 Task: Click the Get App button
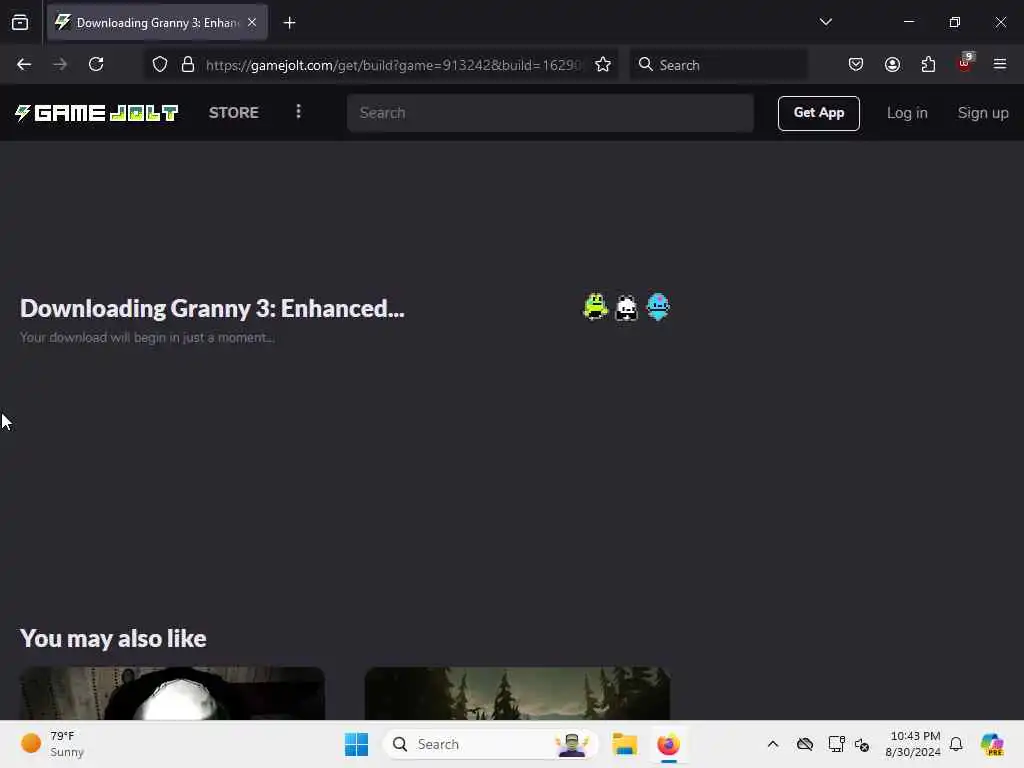[x=818, y=113]
